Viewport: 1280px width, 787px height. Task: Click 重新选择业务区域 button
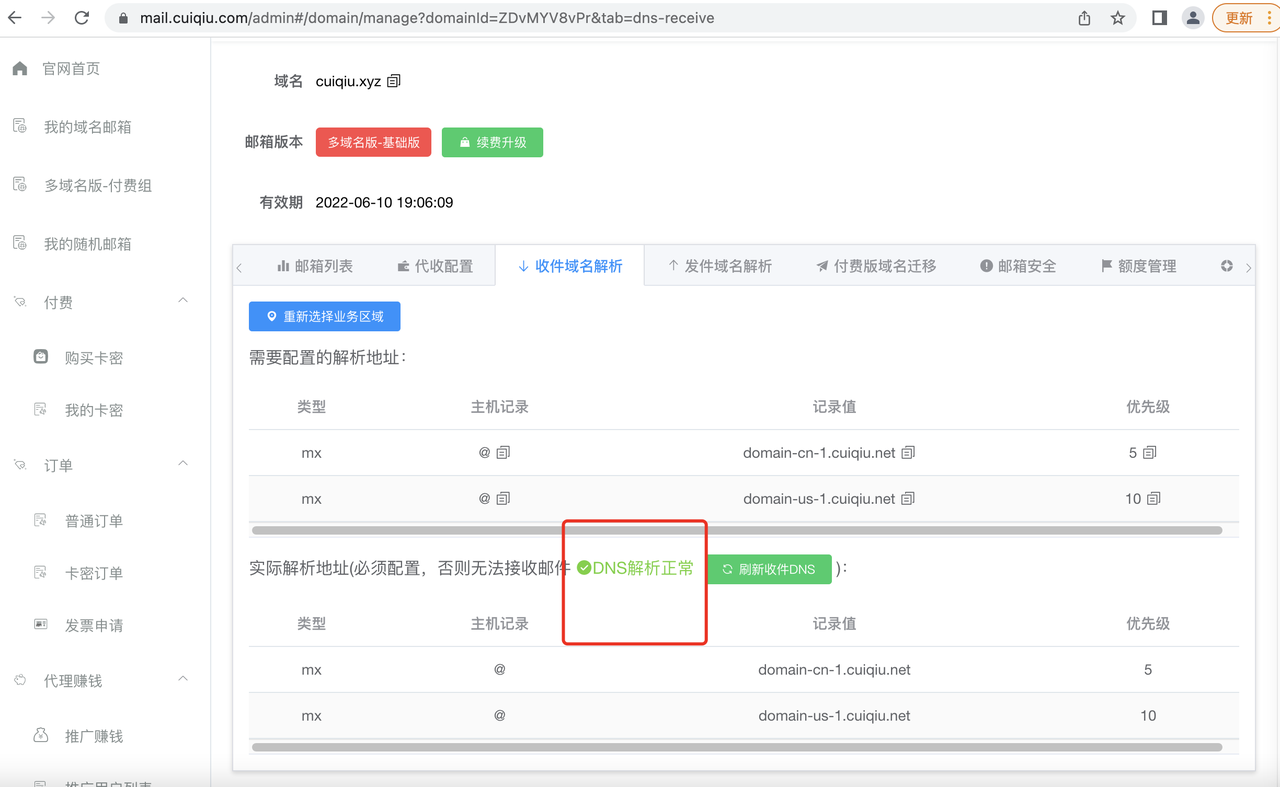(x=324, y=316)
